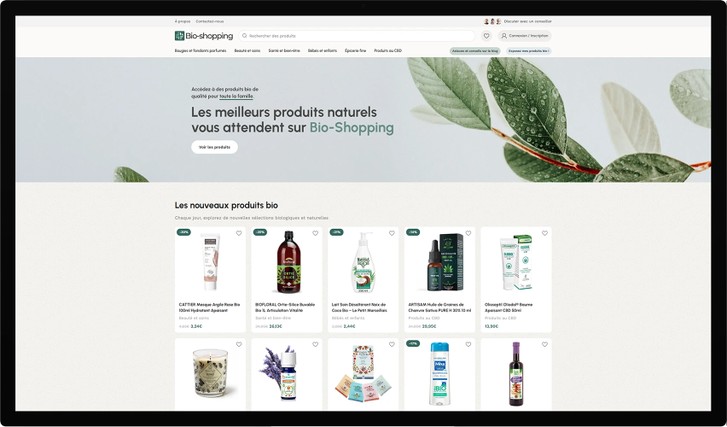Screen dimensions: 727x427
Task: Favorite the CATTIER Masque Argile Rose product
Action: coord(239,233)
